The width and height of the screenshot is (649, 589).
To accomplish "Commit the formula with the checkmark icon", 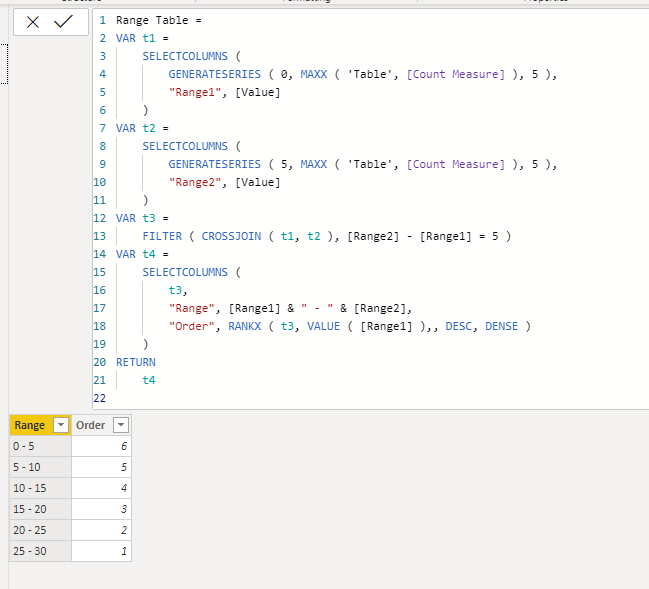I will [63, 22].
